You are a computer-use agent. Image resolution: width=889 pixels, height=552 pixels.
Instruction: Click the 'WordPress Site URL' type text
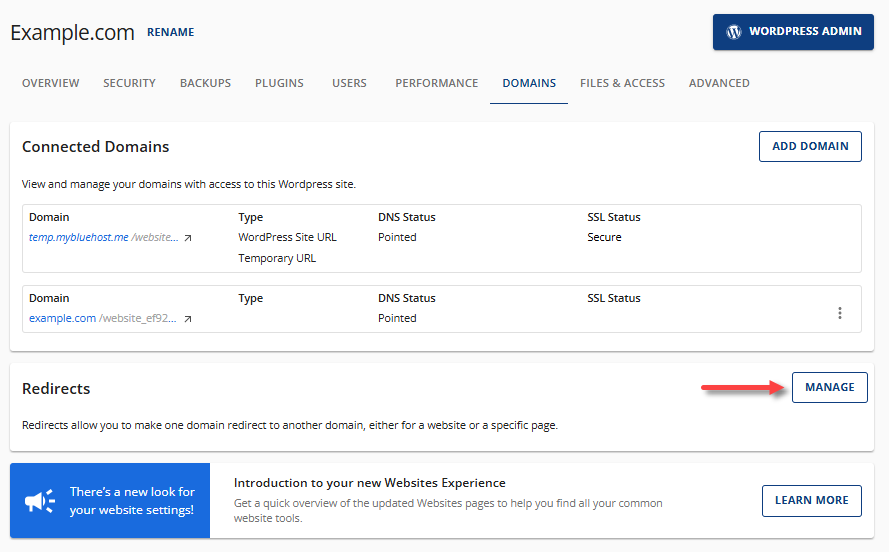click(287, 237)
